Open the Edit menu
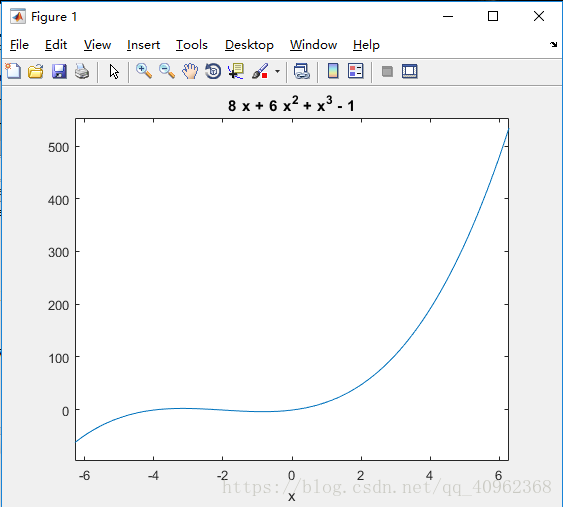The image size is (563, 507). 56,45
